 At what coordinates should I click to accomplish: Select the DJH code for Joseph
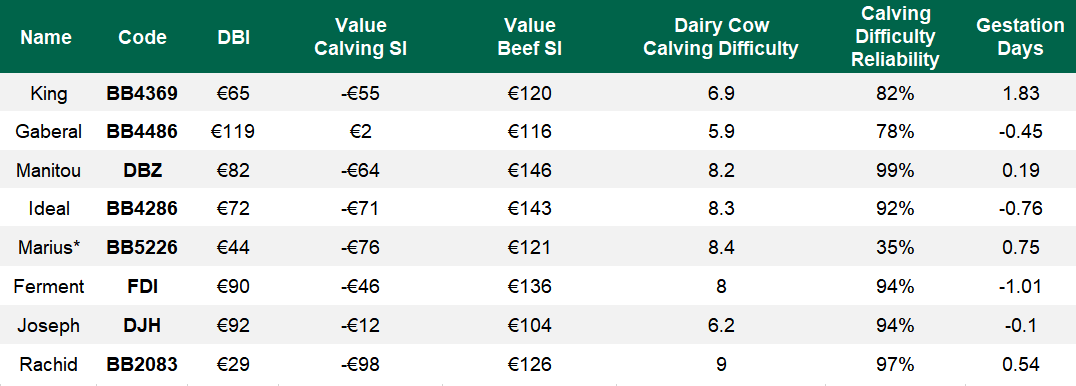143,326
